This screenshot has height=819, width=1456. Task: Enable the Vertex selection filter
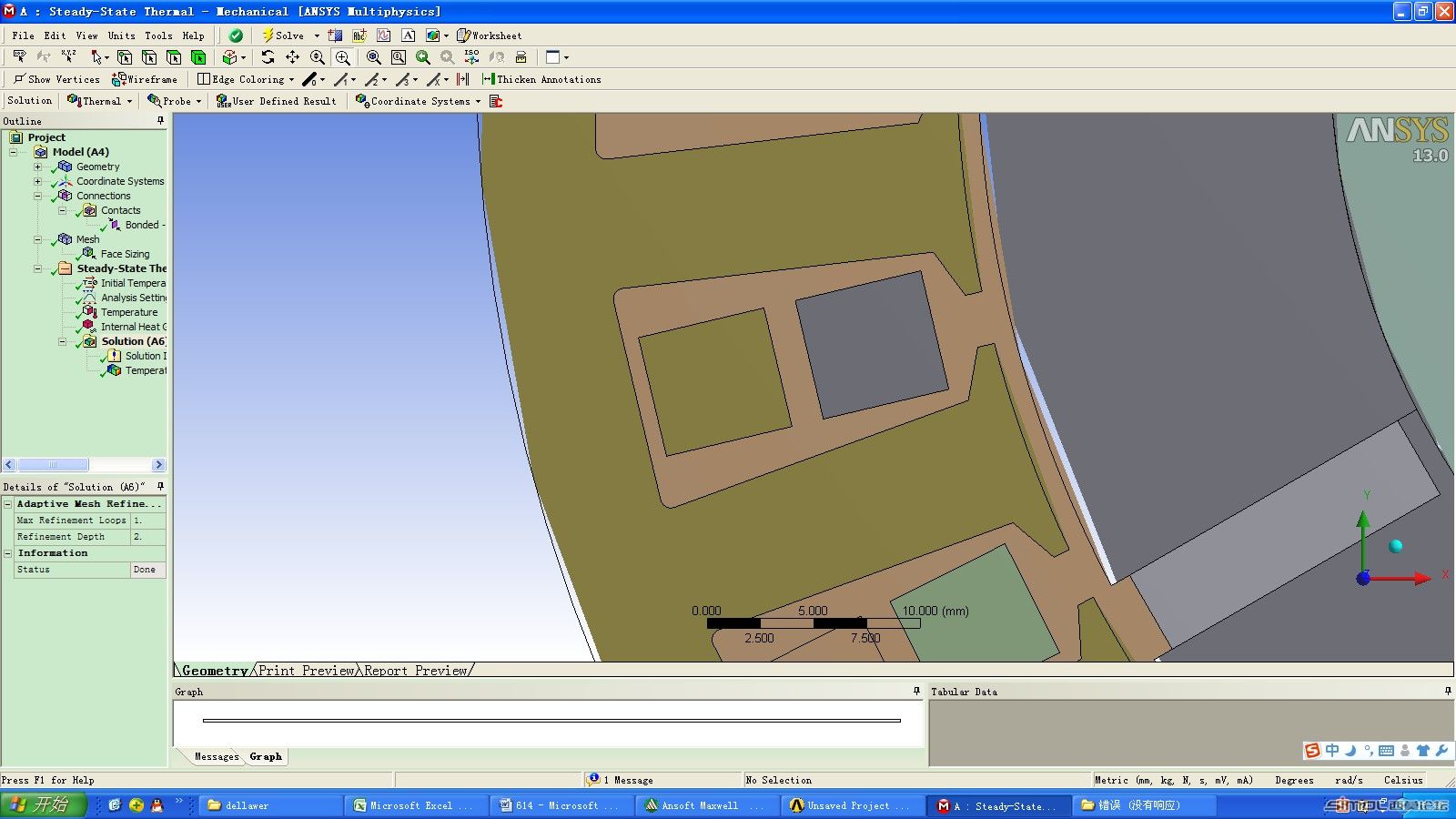click(x=125, y=56)
